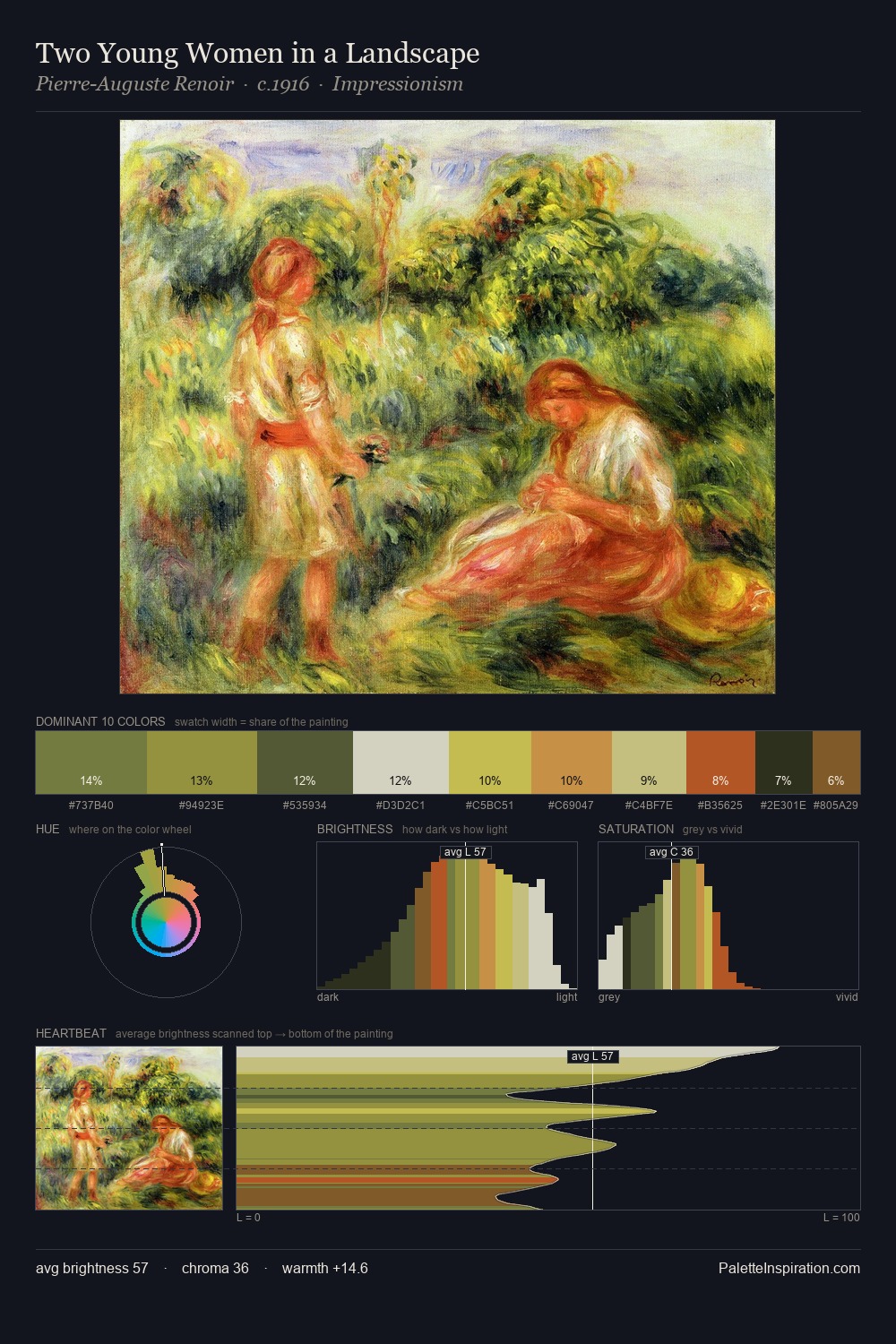The image size is (896, 1344).
Task: Click the 'Impressionism' style label
Action: tap(398, 84)
